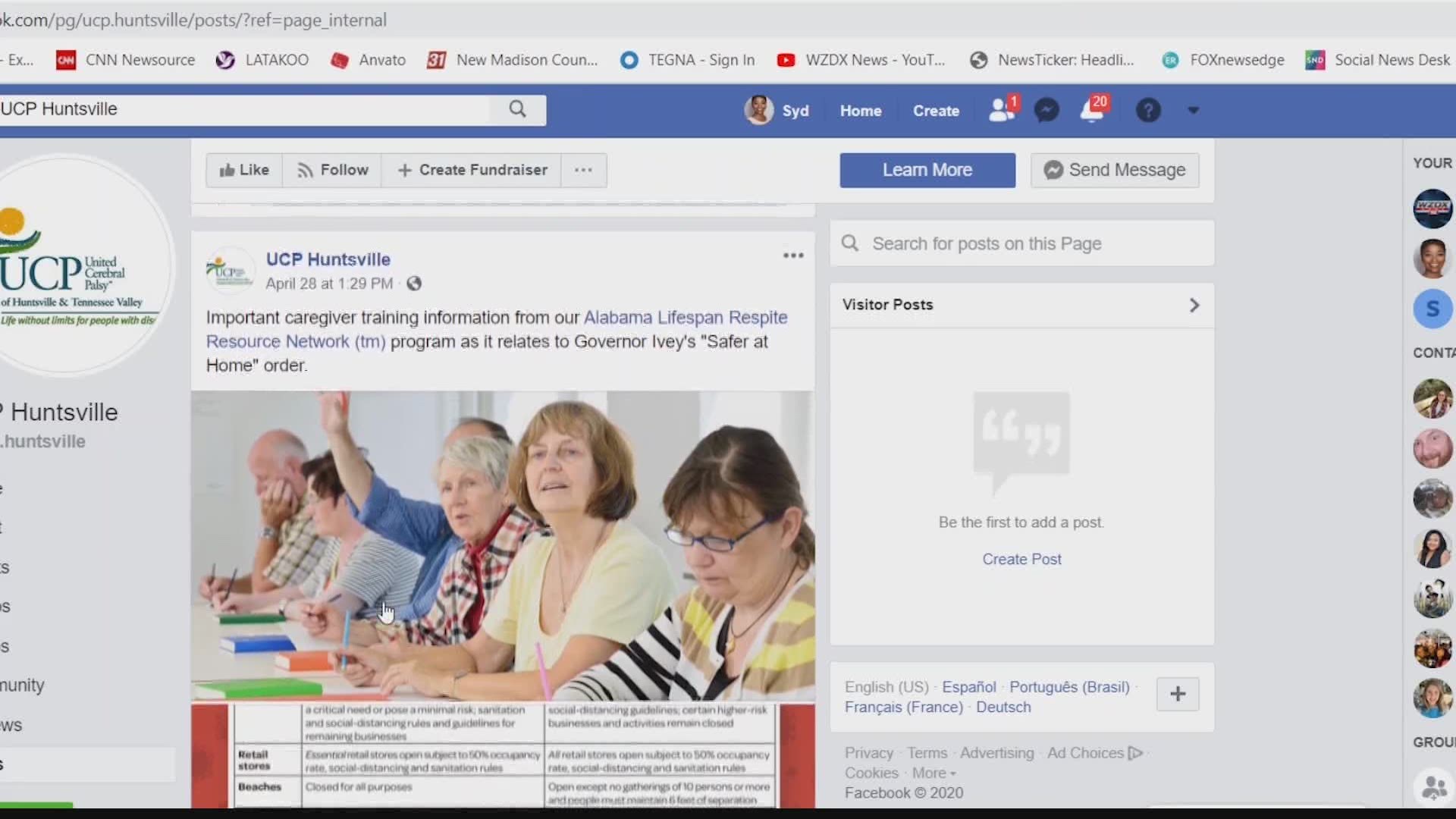Screen dimensions: 1456x819
Task: Open FOXnewsedge bookmark
Action: 1223,60
